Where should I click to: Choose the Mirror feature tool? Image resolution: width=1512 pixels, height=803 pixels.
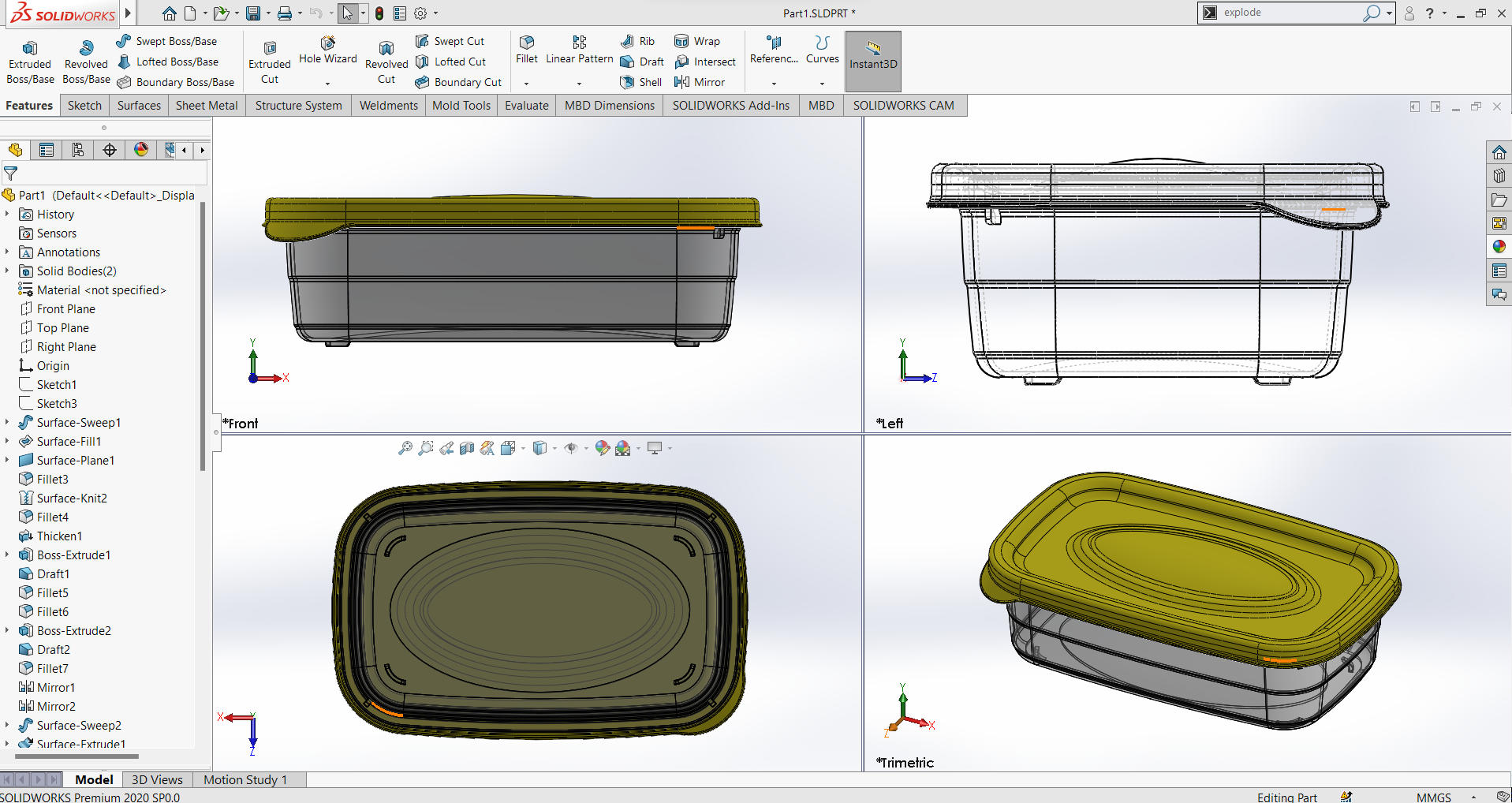[x=700, y=82]
